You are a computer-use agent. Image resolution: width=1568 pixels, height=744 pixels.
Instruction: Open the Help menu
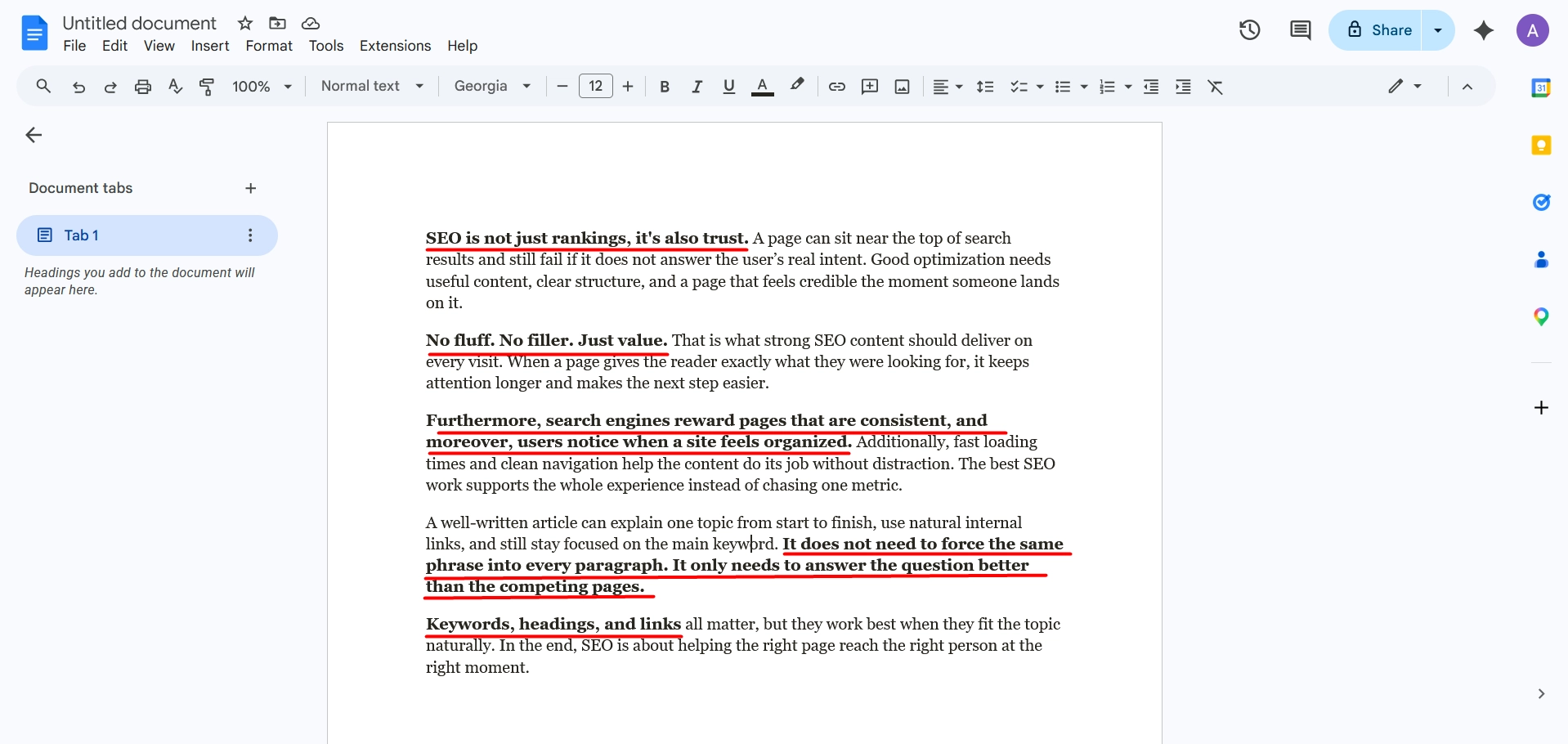(x=462, y=46)
